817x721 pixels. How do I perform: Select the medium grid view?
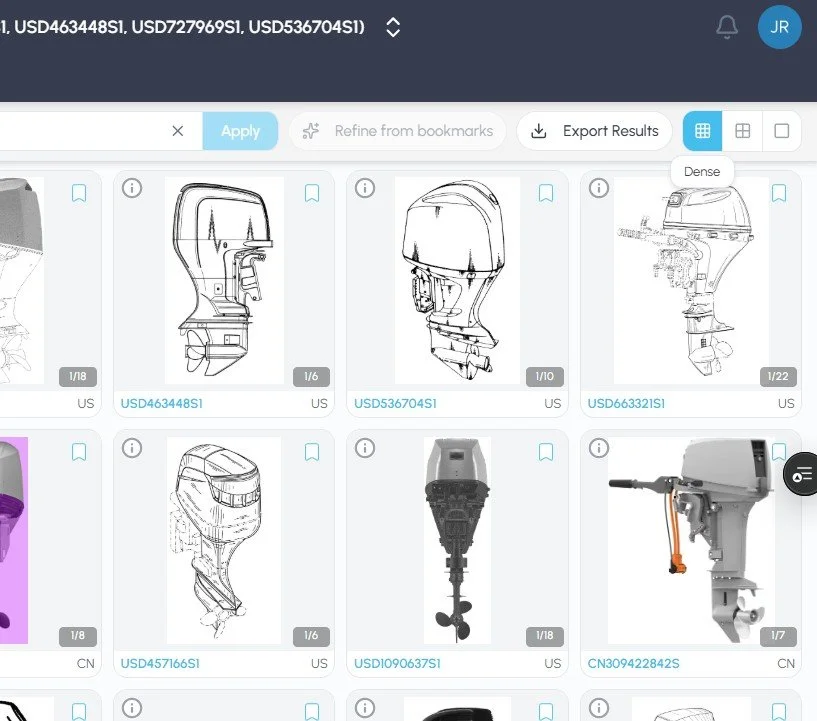tap(742, 131)
